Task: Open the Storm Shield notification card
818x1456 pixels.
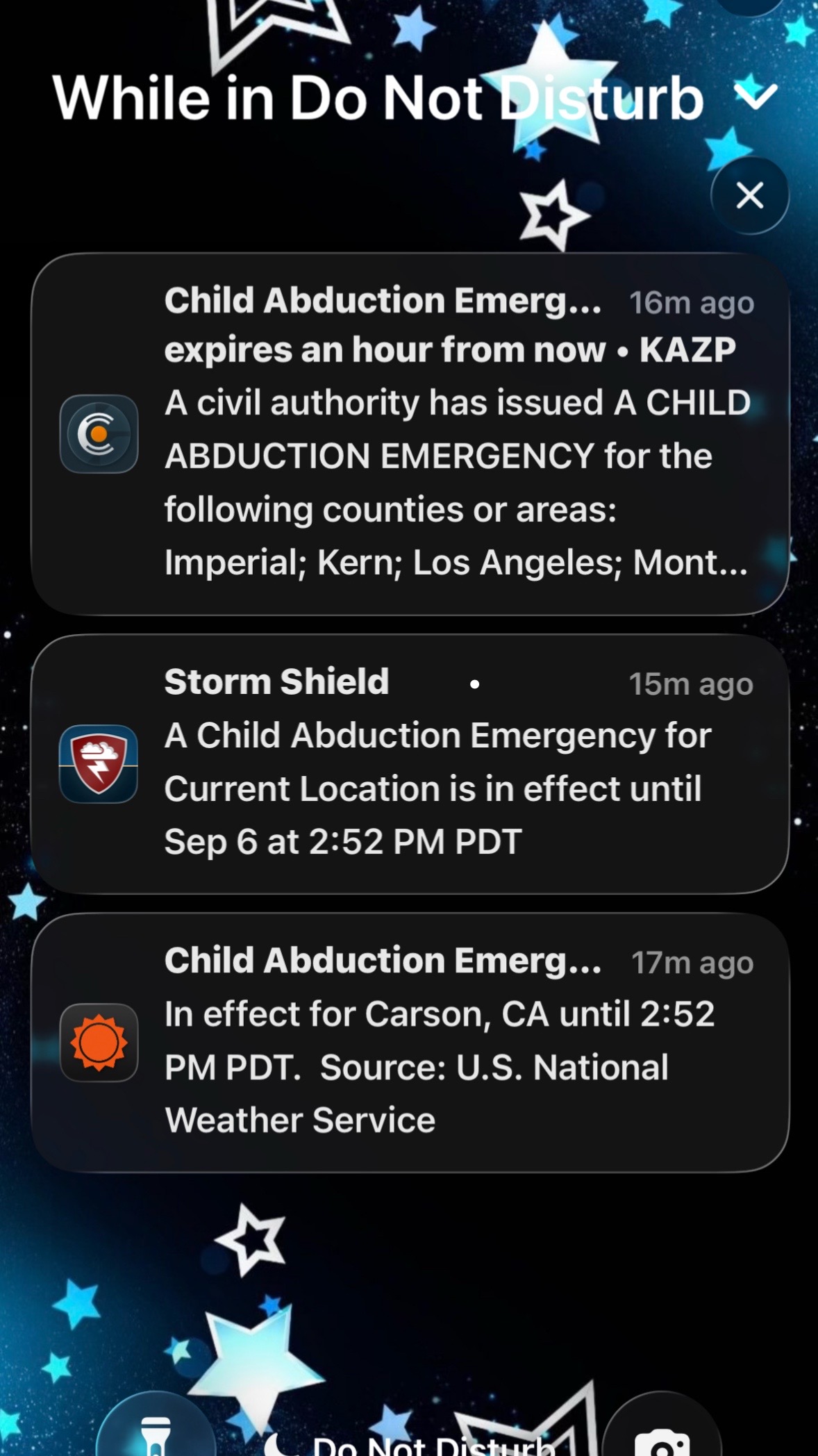Action: click(x=410, y=764)
